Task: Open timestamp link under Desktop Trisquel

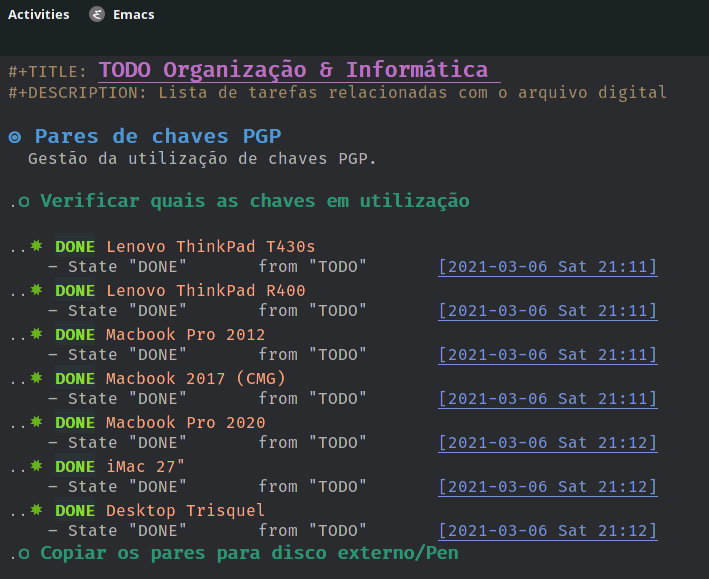Action: click(548, 531)
